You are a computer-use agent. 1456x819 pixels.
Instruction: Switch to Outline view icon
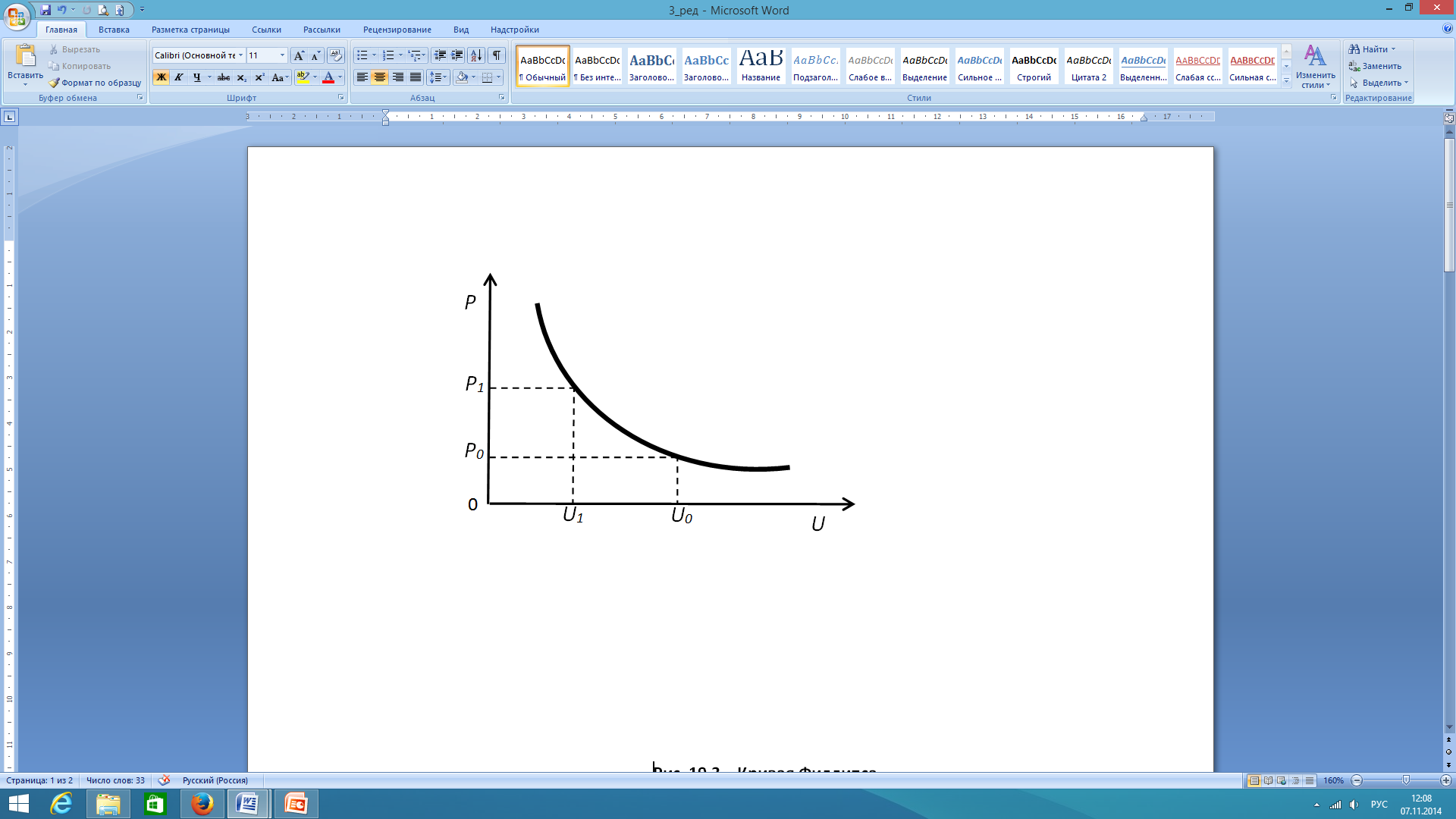click(x=1296, y=780)
